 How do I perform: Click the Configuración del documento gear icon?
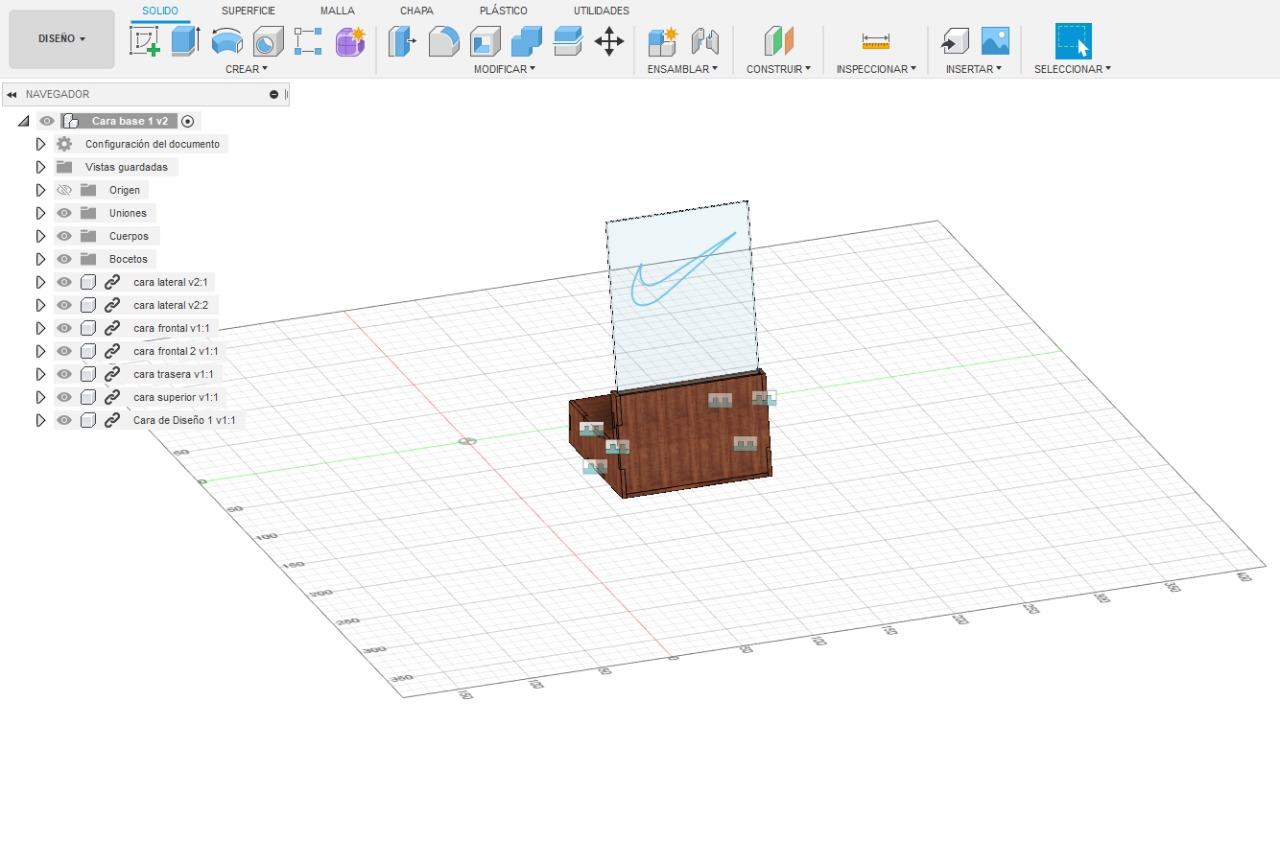[x=64, y=144]
